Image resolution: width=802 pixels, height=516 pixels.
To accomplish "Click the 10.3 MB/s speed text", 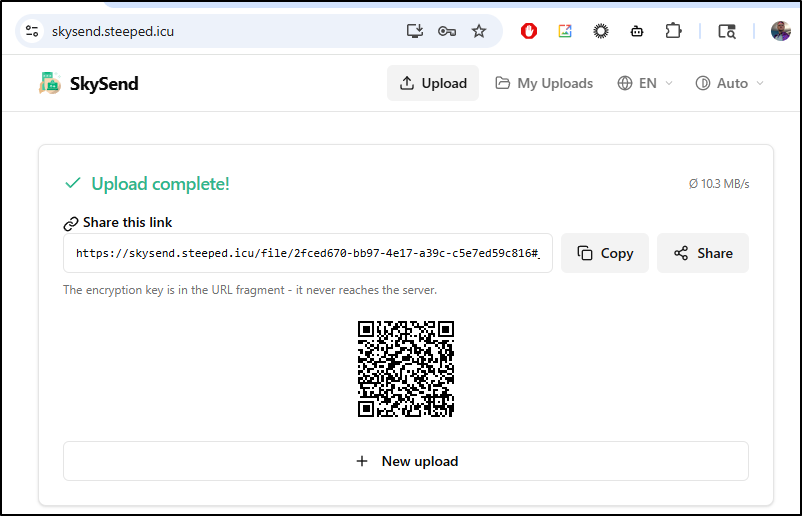I will point(719,184).
